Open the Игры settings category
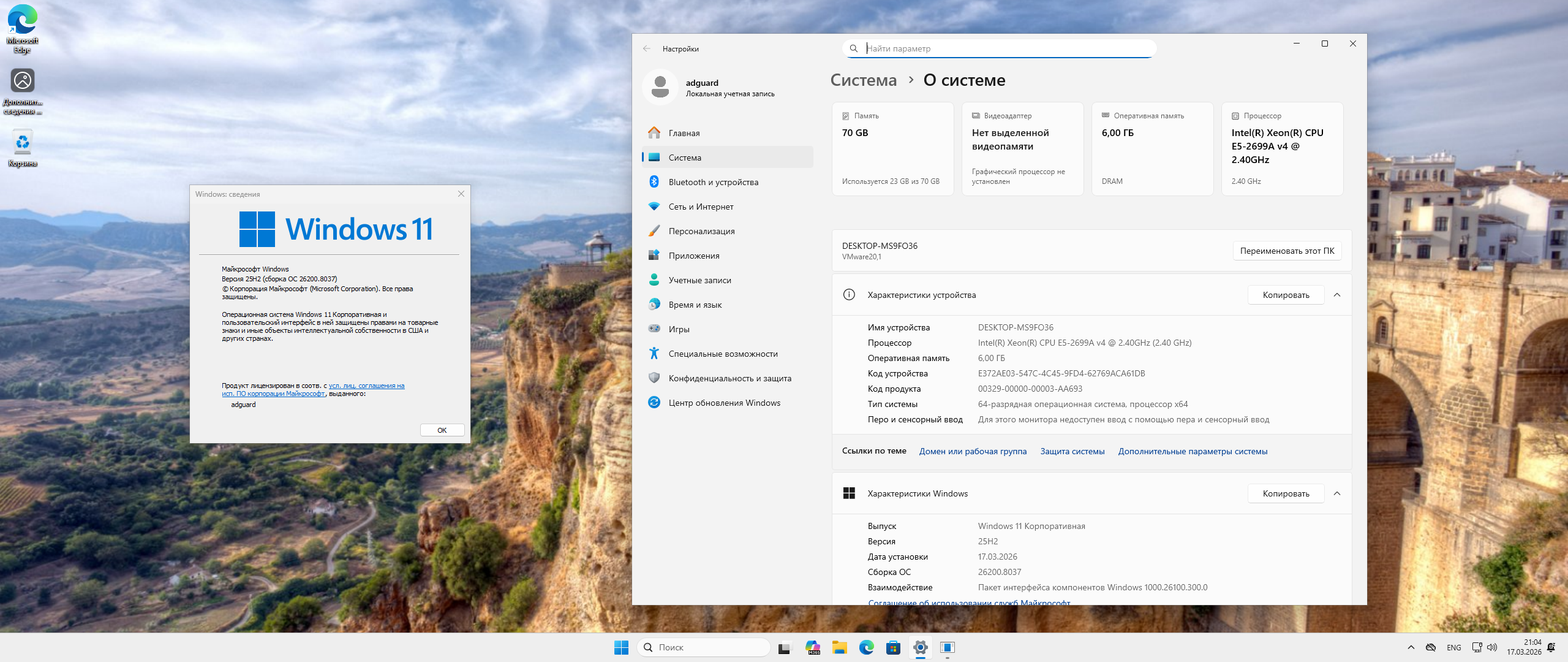This screenshot has width=1568, height=662. pos(679,329)
